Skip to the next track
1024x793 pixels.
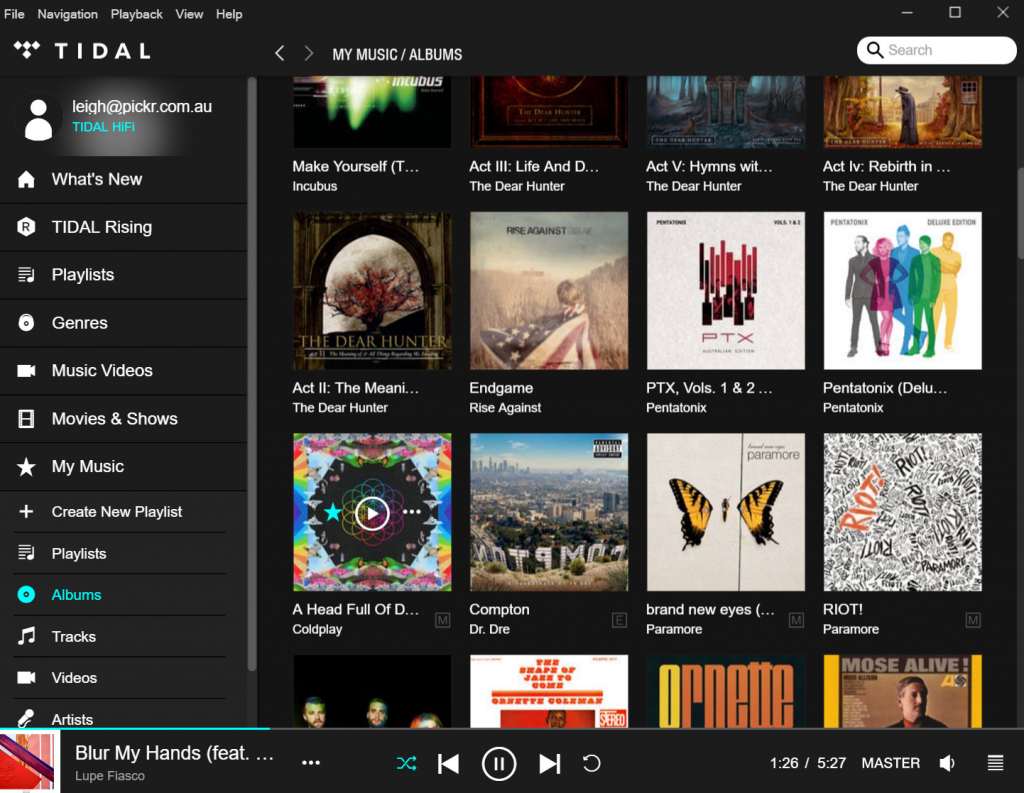click(x=549, y=764)
